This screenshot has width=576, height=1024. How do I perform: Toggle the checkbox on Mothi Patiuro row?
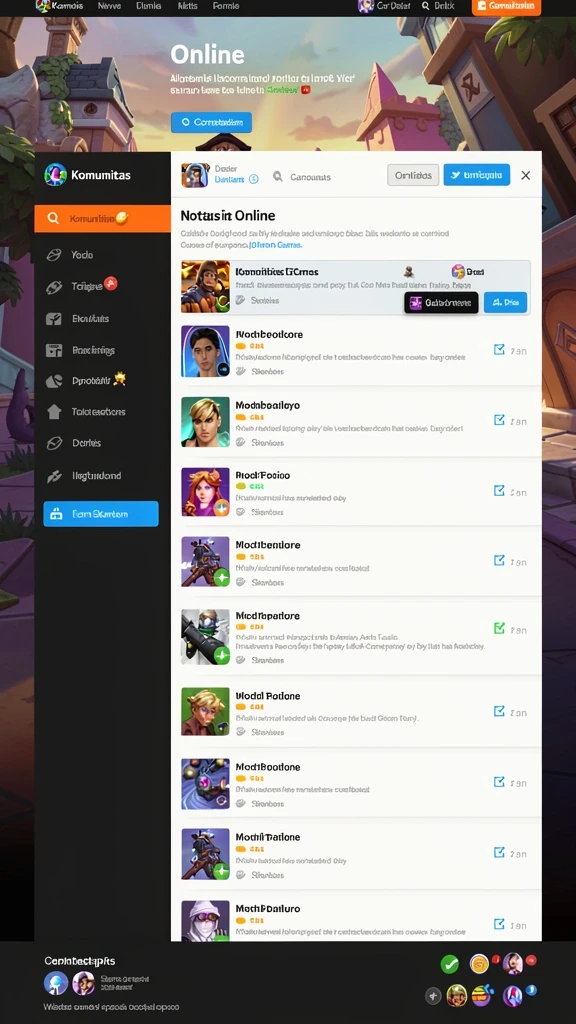(x=499, y=924)
